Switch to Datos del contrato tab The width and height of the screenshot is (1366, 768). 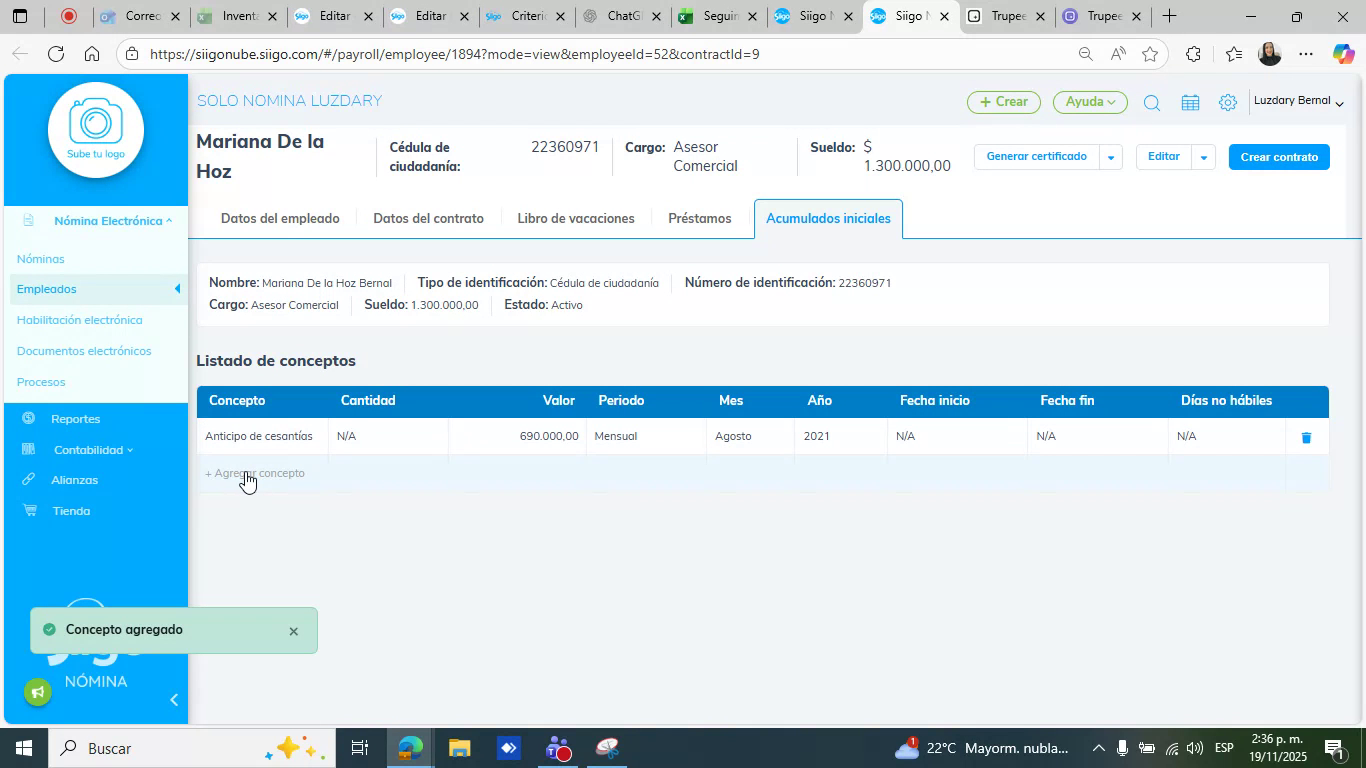point(428,218)
